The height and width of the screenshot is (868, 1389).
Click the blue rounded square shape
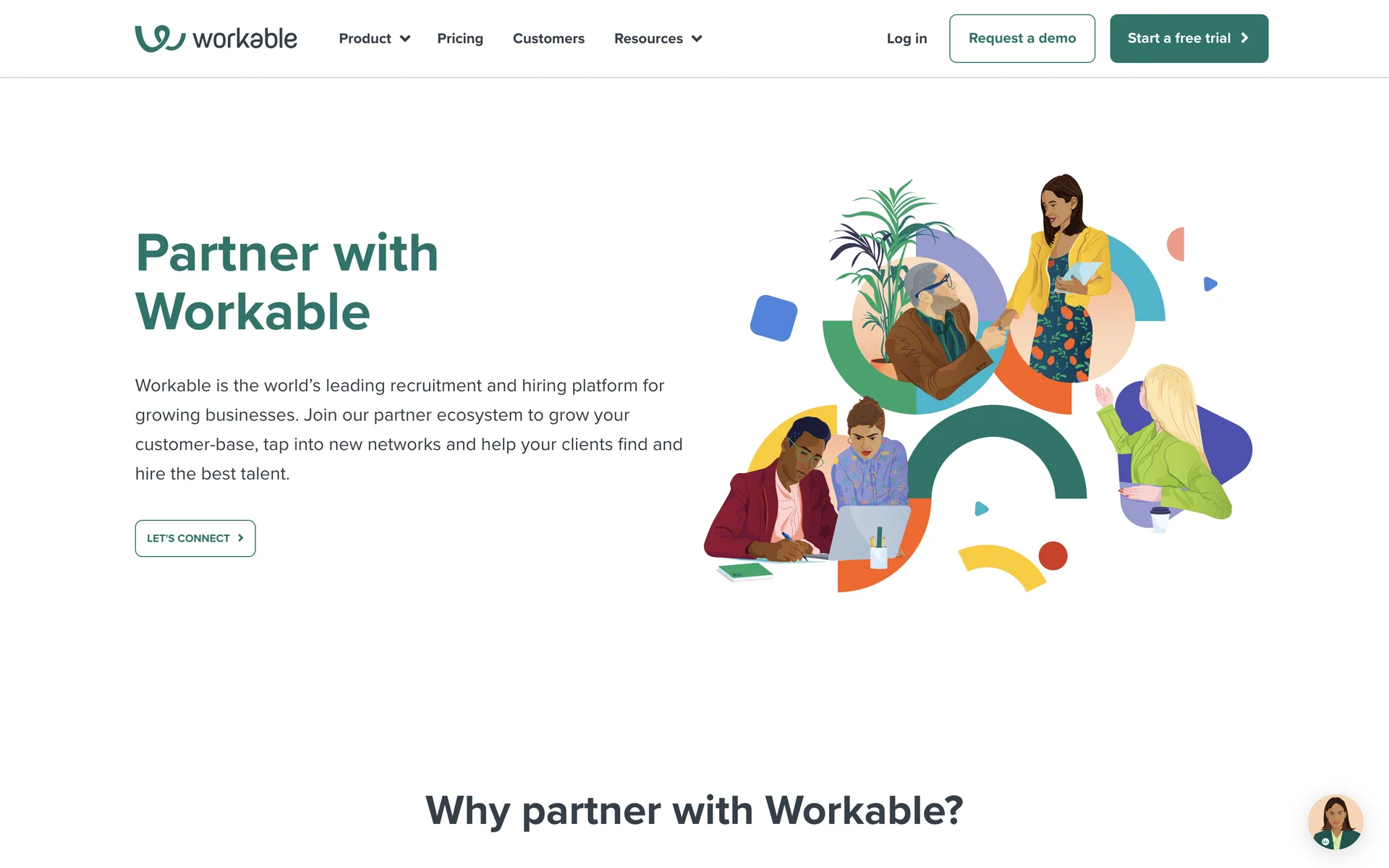(x=773, y=318)
